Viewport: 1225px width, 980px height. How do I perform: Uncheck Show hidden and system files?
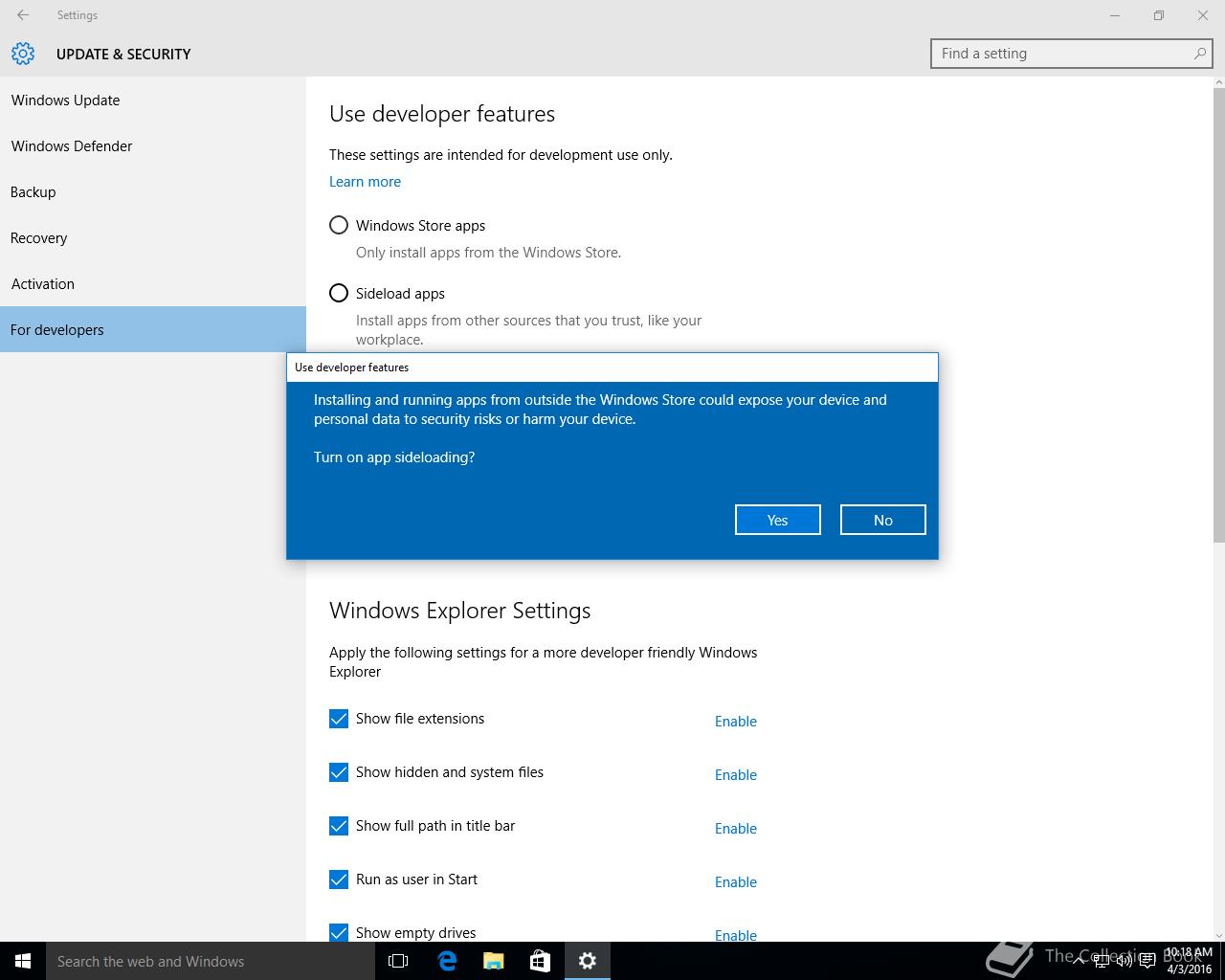339,772
